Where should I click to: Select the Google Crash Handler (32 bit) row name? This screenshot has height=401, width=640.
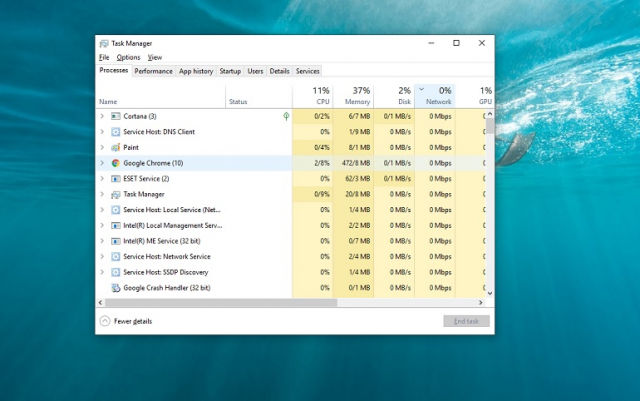167,288
